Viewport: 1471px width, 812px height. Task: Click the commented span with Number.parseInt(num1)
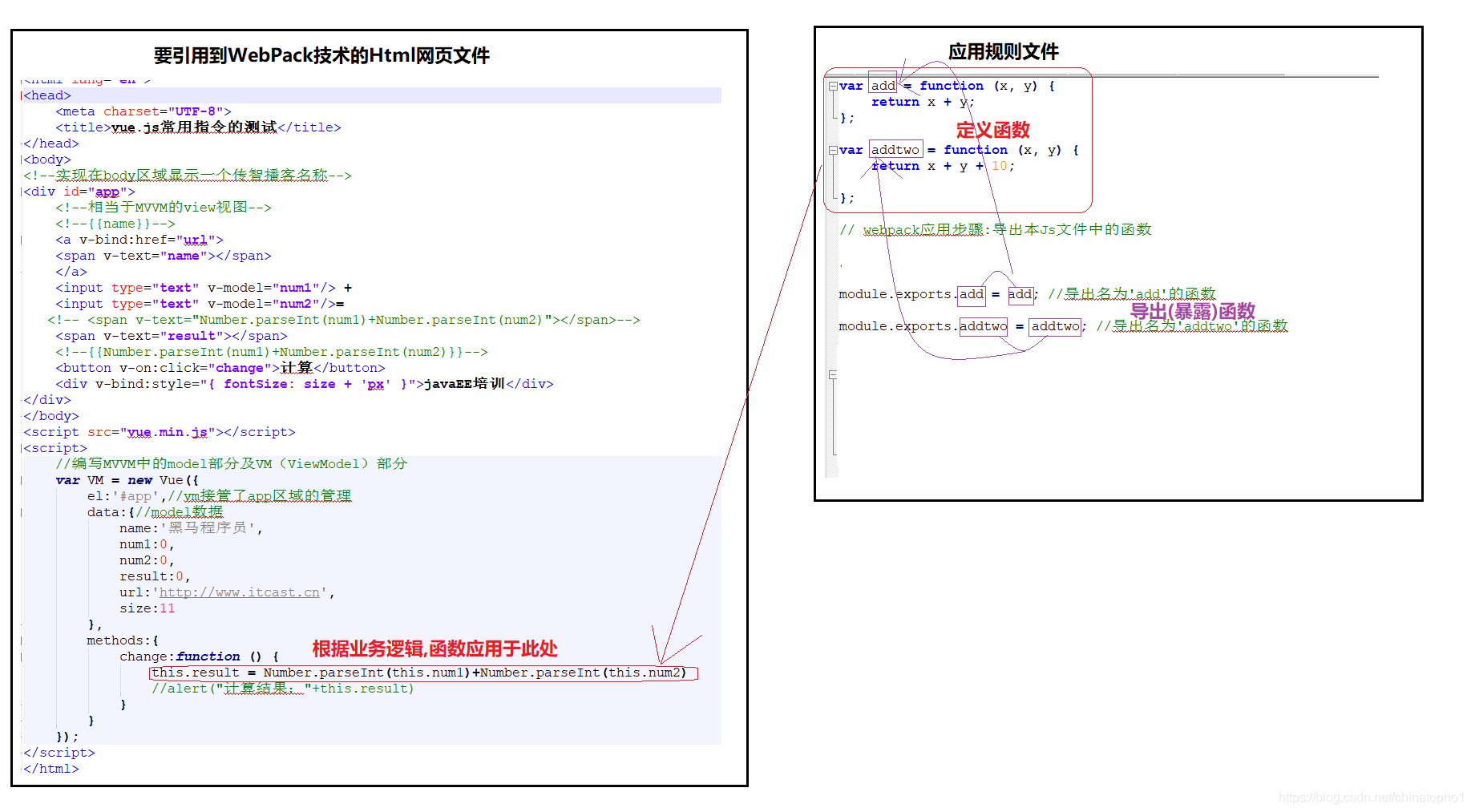coord(344,320)
